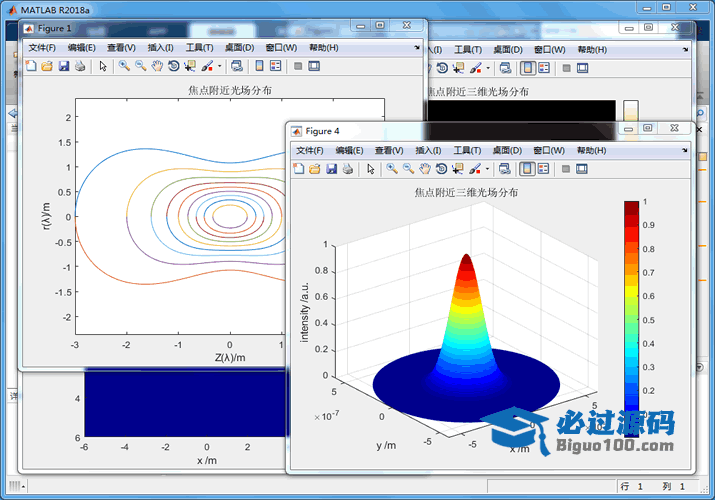The height and width of the screenshot is (500, 715).
Task: Click Link Plot icon in background figure toolbar
Action: [x=505, y=68]
